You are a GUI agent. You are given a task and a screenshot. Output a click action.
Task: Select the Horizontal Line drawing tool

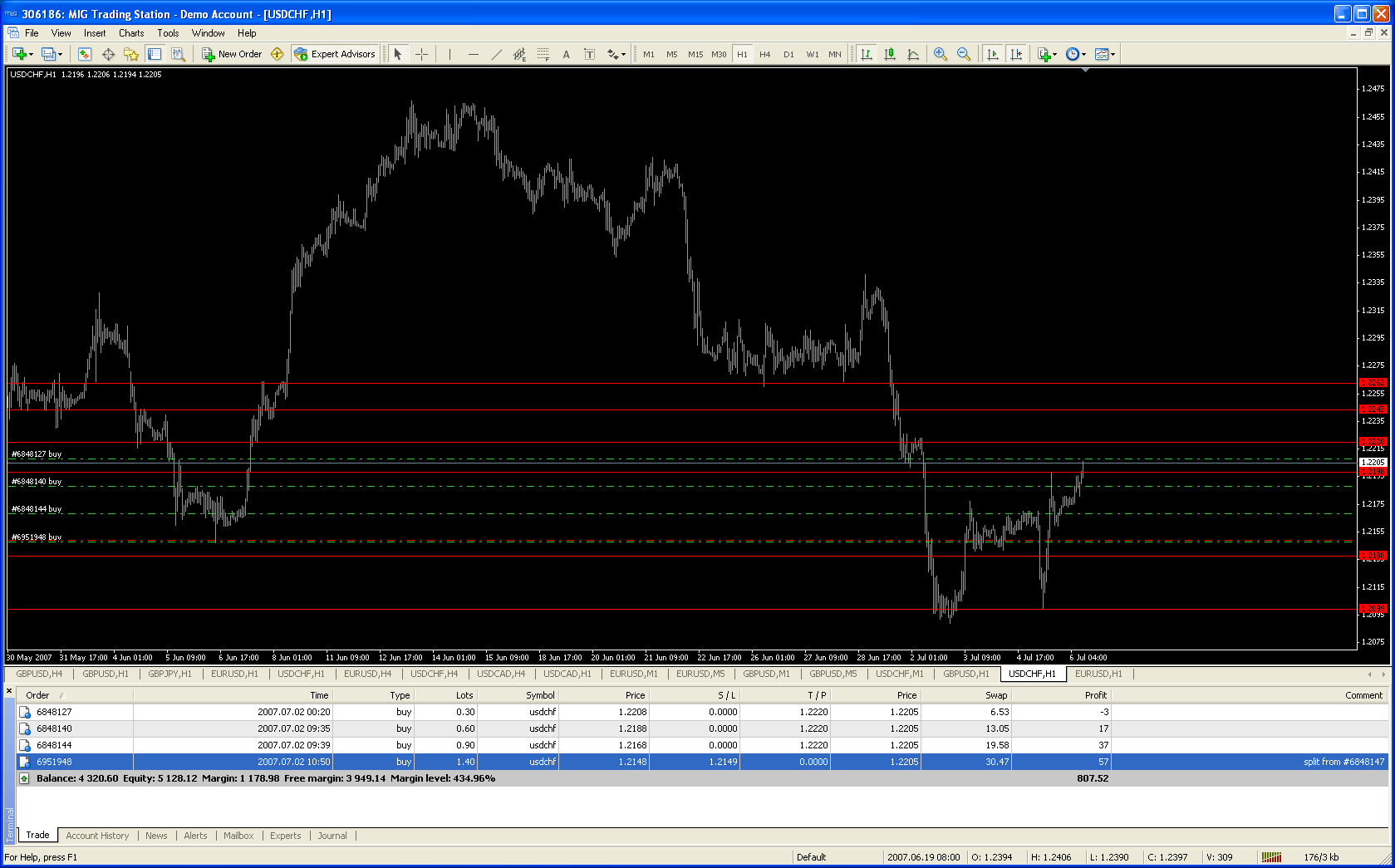tap(473, 54)
